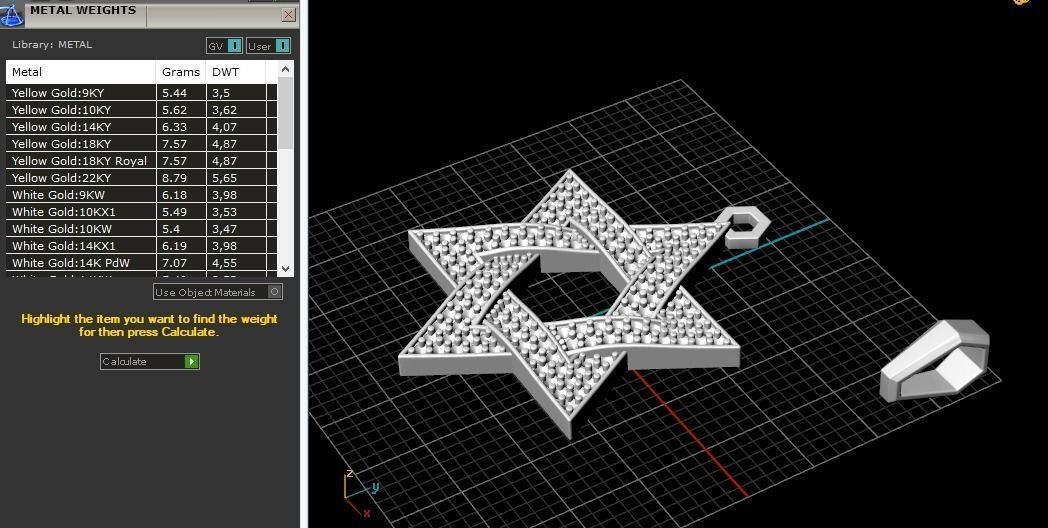
Task: Click the 3,62 DWT value
Action: tap(224, 110)
